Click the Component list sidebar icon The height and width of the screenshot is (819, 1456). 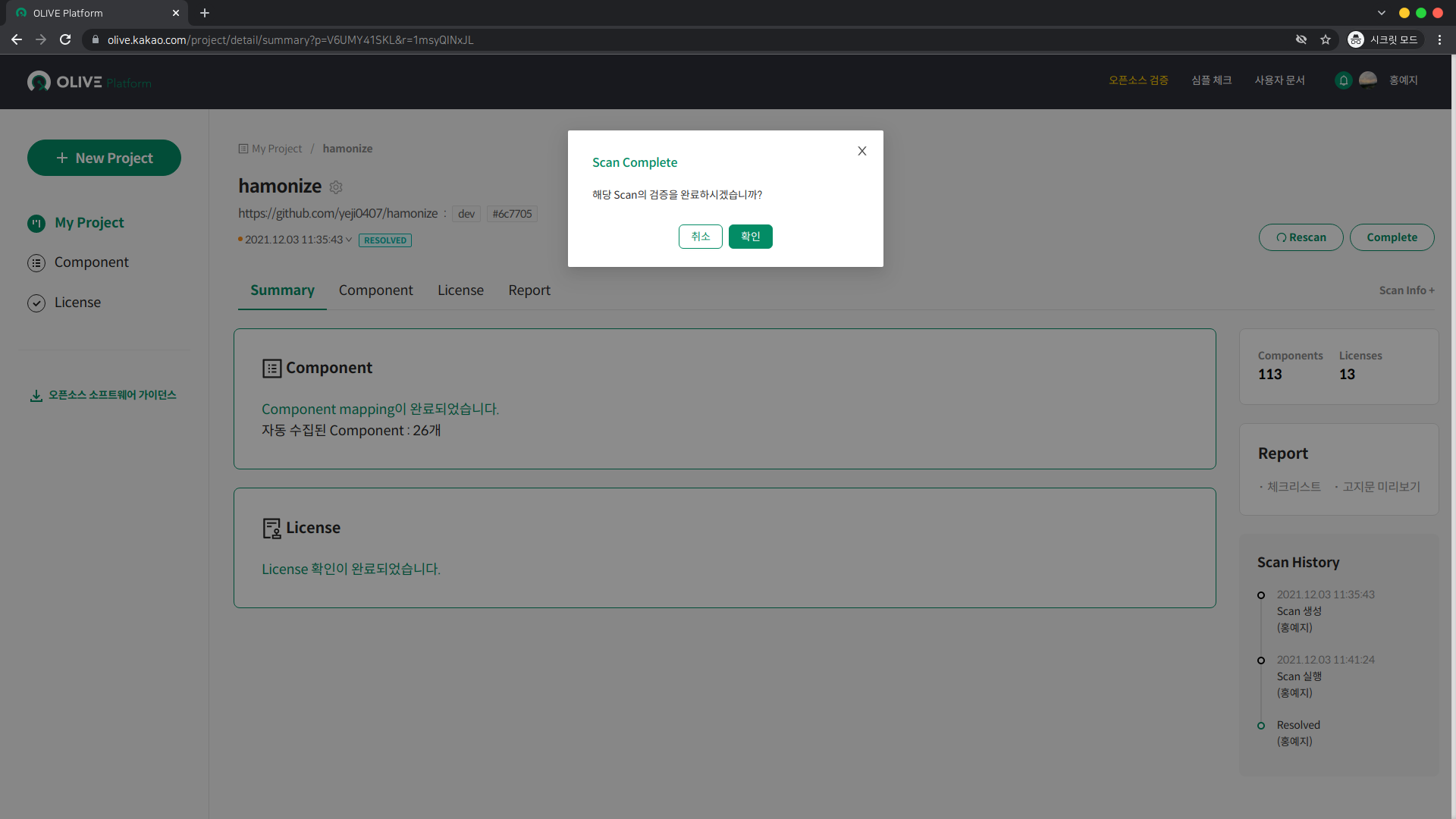click(x=36, y=262)
